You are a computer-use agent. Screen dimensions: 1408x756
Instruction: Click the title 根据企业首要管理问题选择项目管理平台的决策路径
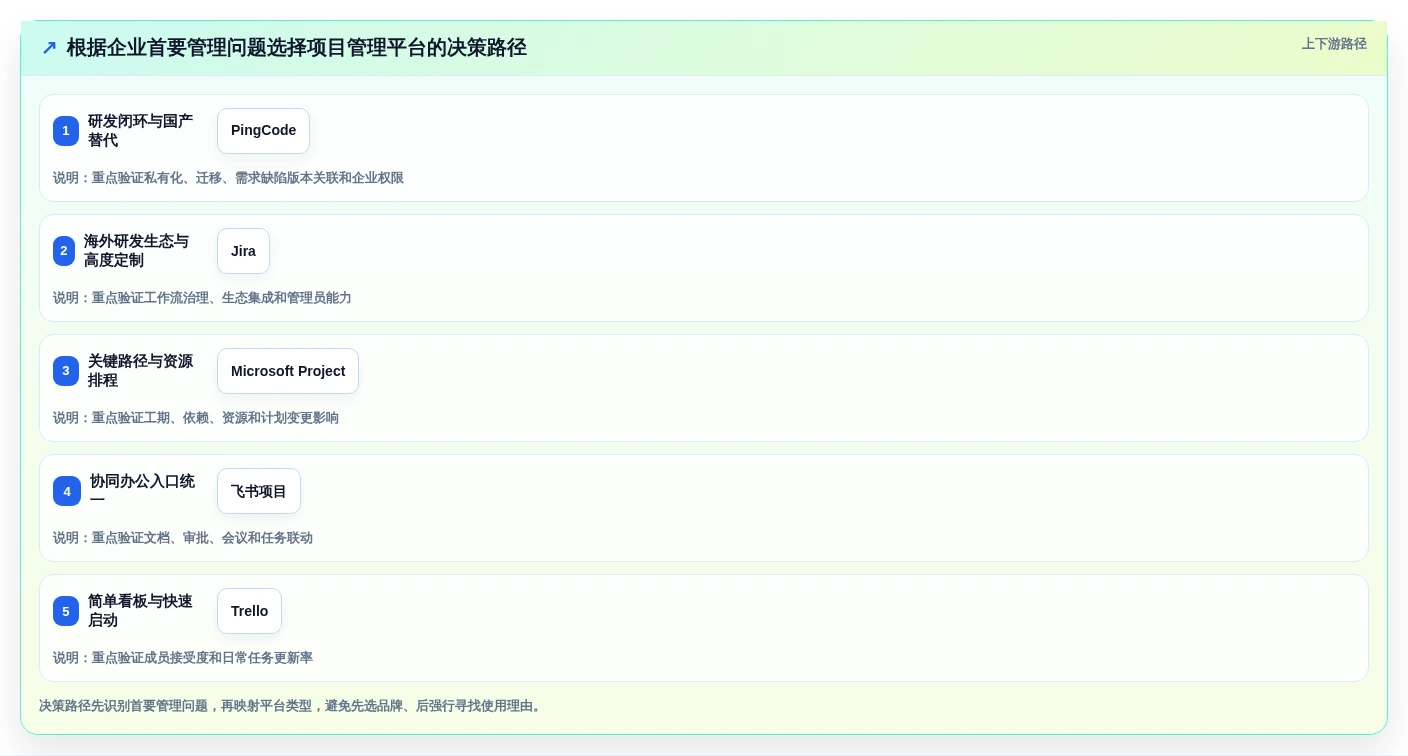click(x=297, y=48)
